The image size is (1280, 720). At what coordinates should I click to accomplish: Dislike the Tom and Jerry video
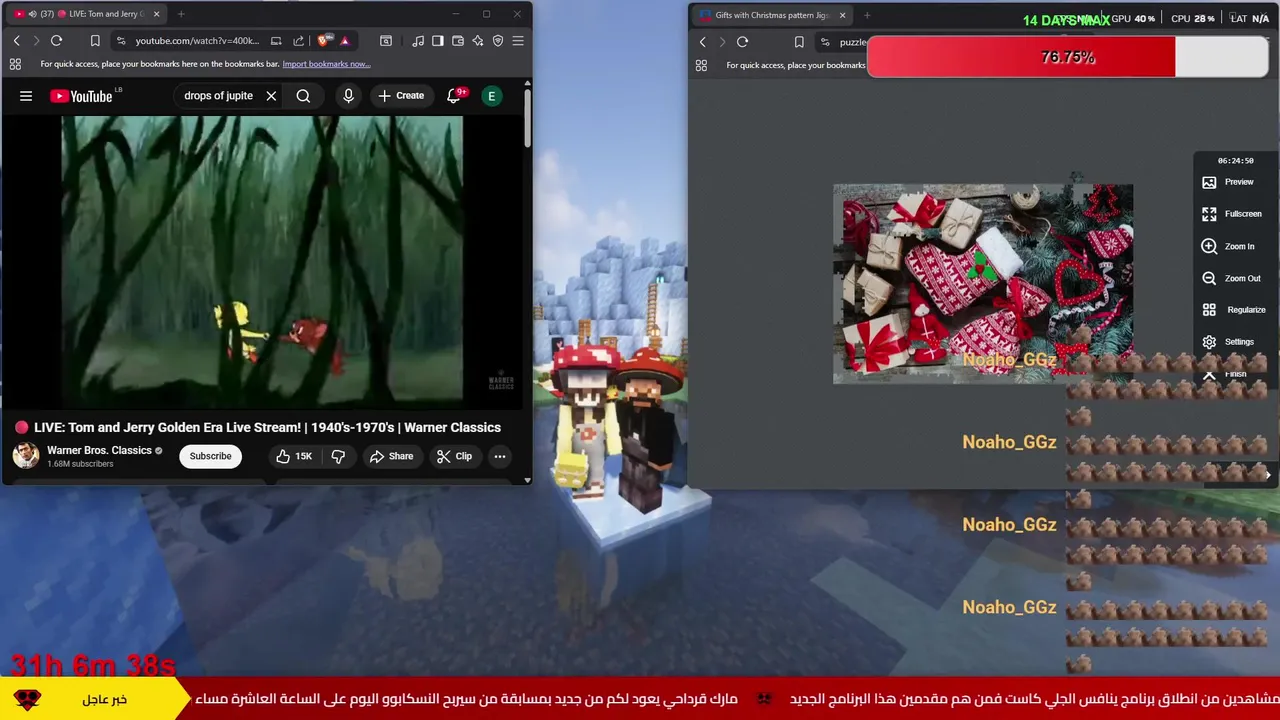pyautogui.click(x=338, y=456)
